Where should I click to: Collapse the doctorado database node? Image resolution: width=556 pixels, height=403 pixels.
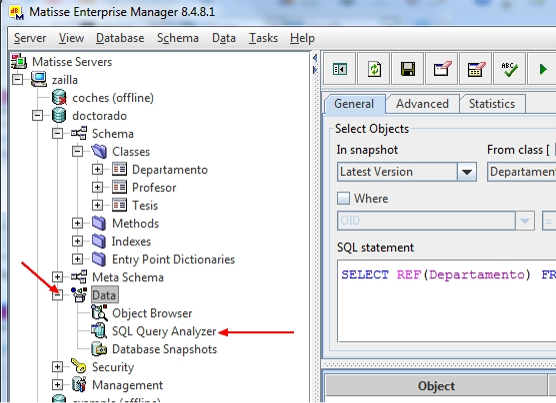point(37,115)
